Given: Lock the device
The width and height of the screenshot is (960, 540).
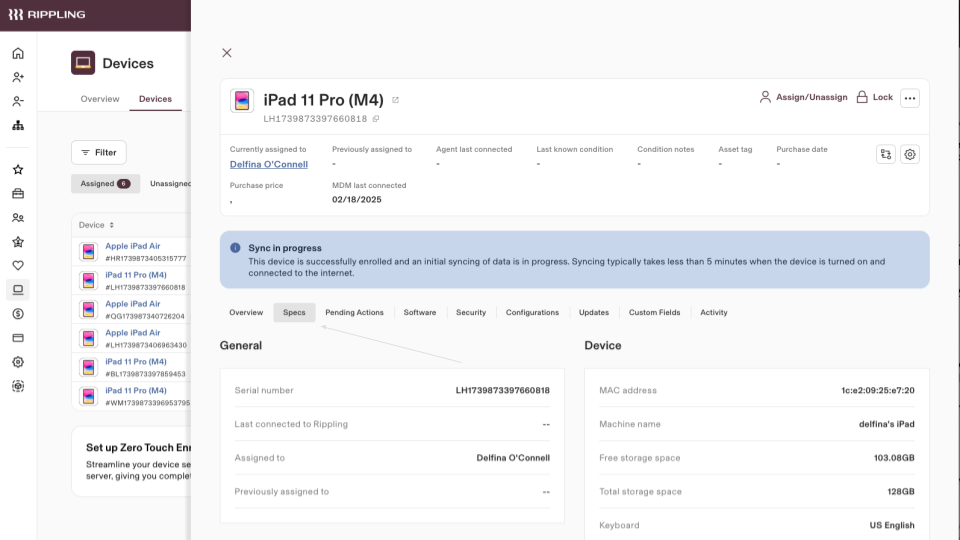Looking at the screenshot, I should click(x=874, y=97).
